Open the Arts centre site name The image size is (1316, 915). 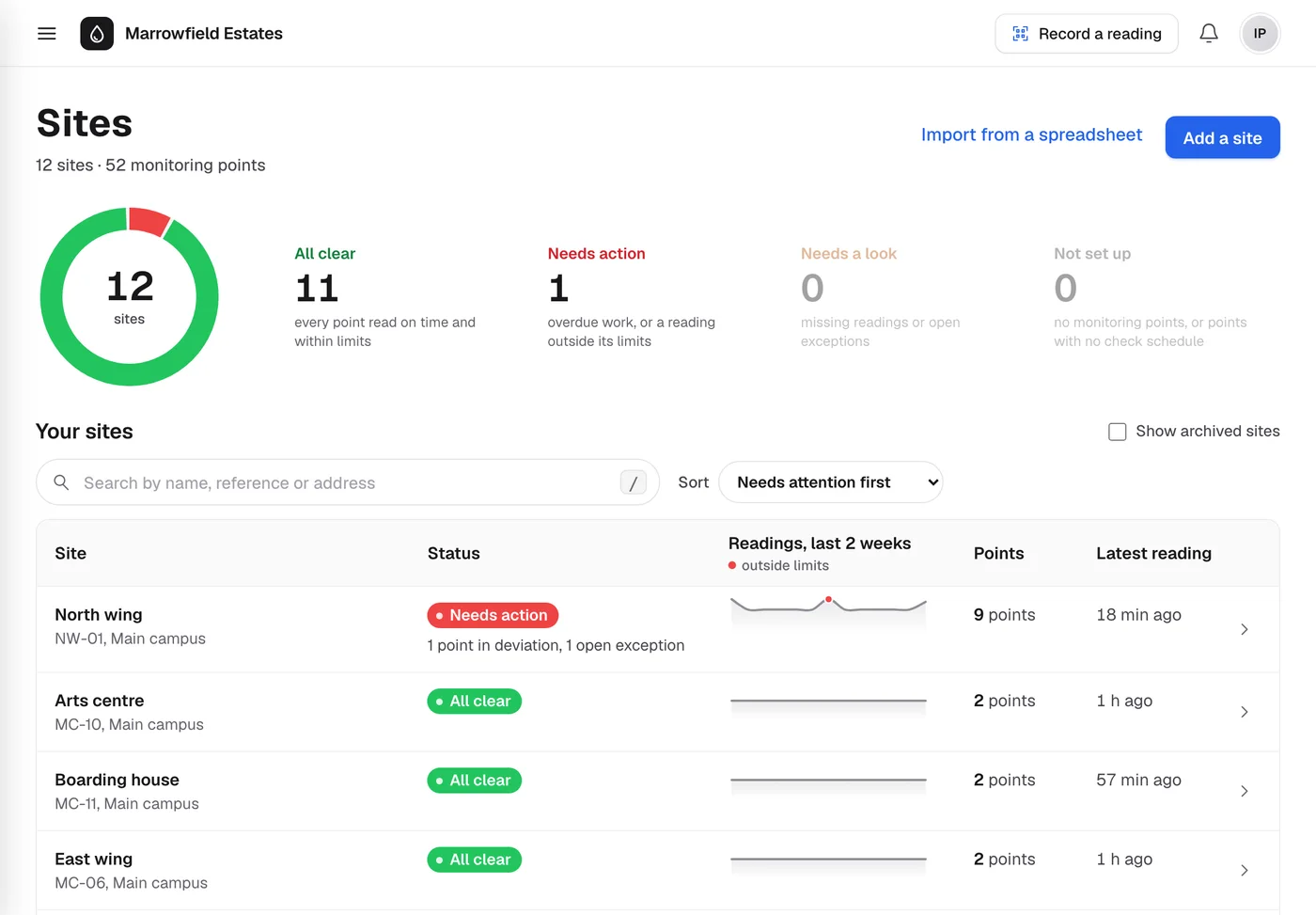[x=100, y=701]
